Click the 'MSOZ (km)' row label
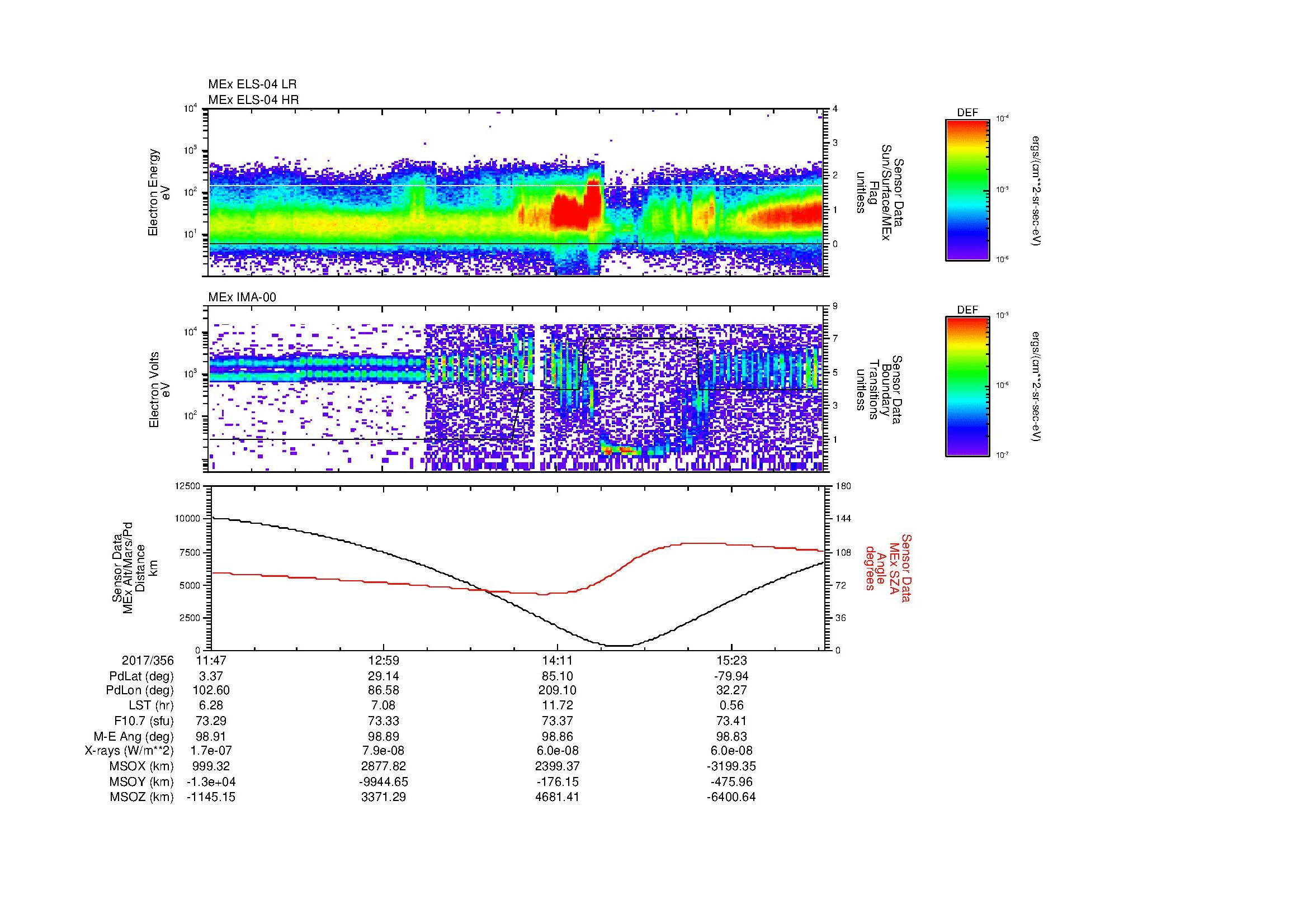The width and height of the screenshot is (1308, 924). (142, 797)
